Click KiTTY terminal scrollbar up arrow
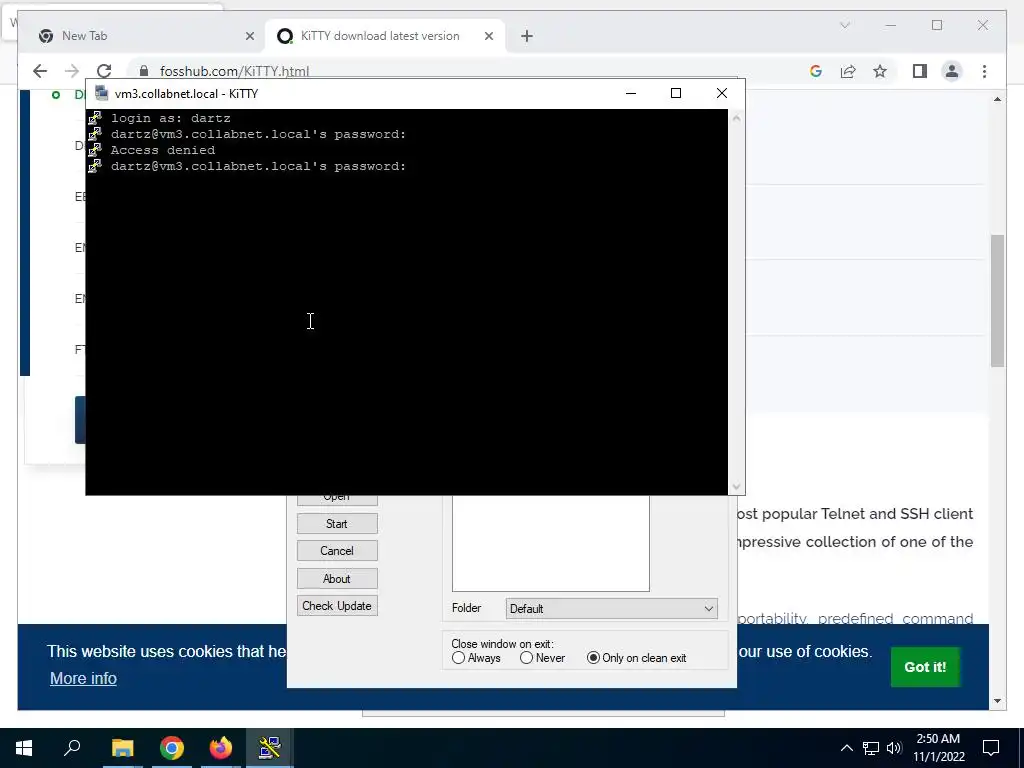This screenshot has width=1024, height=768. tap(736, 118)
